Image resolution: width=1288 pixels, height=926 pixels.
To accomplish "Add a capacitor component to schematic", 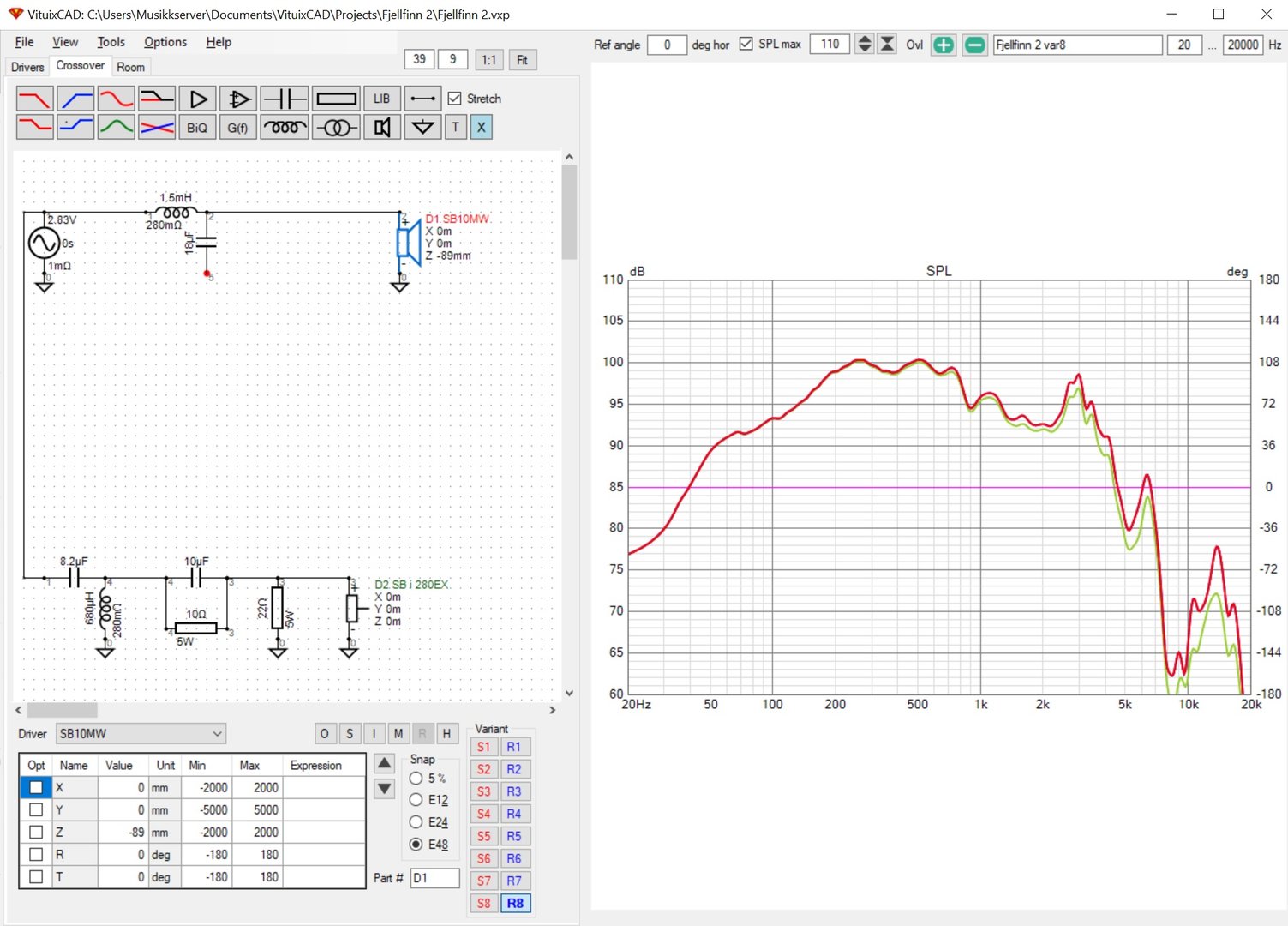I will tap(284, 99).
